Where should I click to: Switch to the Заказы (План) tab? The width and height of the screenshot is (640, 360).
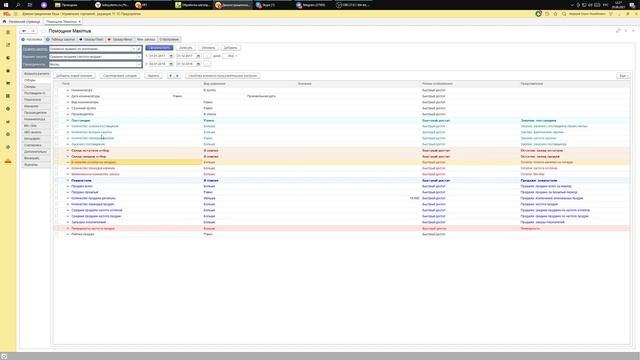tap(91, 40)
